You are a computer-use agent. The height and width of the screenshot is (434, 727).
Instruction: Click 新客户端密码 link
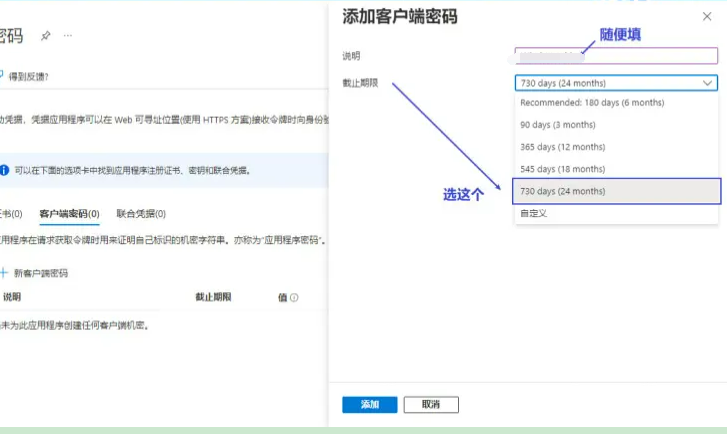[x=41, y=273]
